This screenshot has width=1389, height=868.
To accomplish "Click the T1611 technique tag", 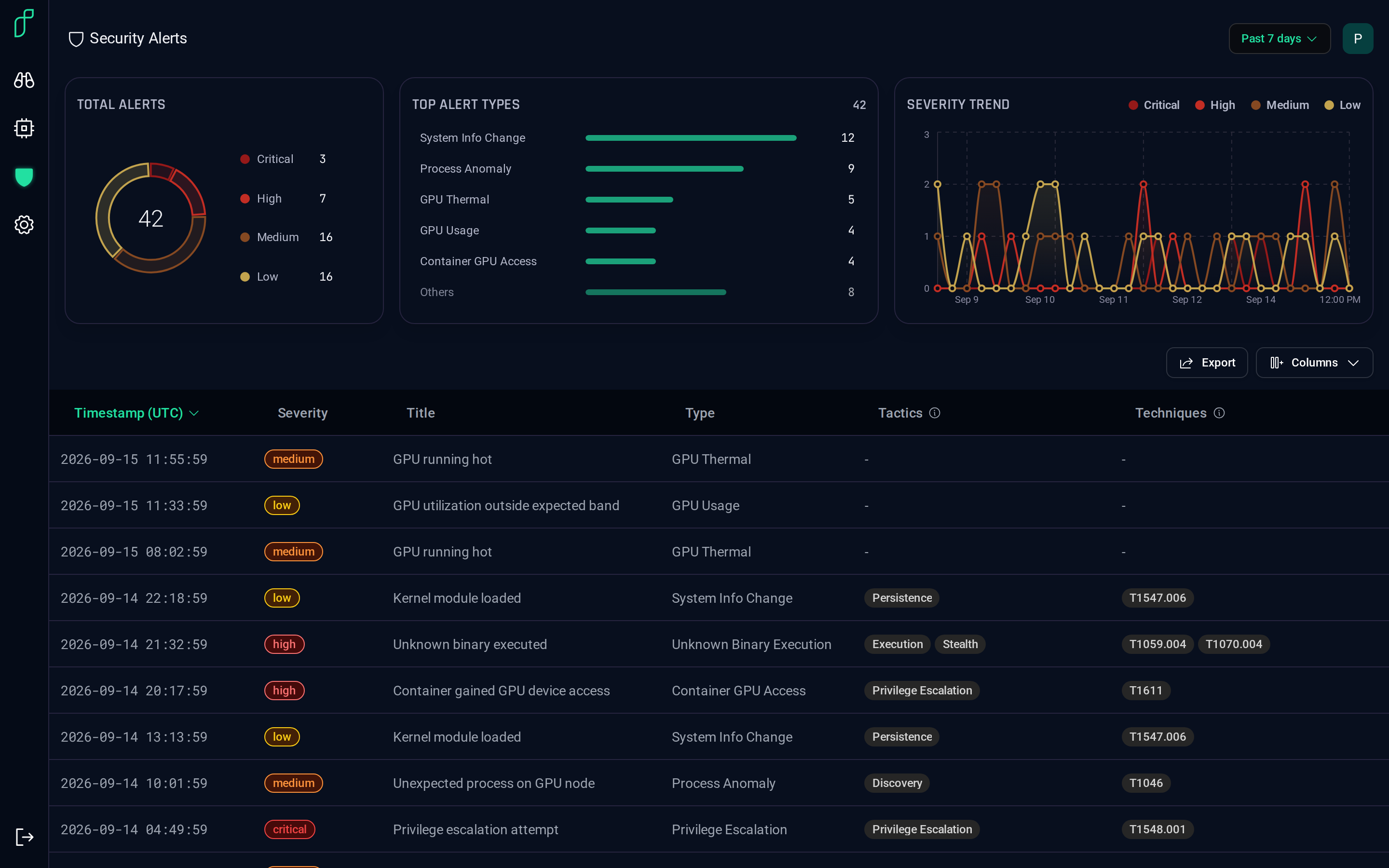I will pos(1145,691).
